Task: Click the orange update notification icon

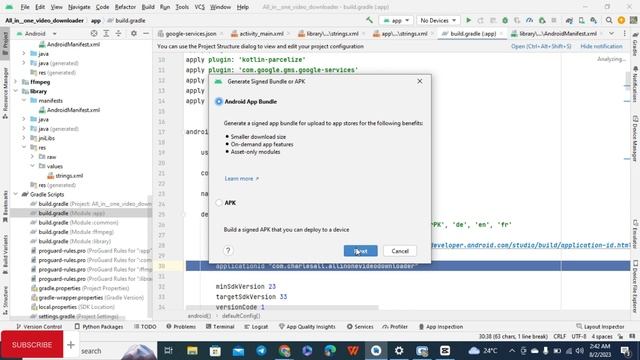Action: 621,20
